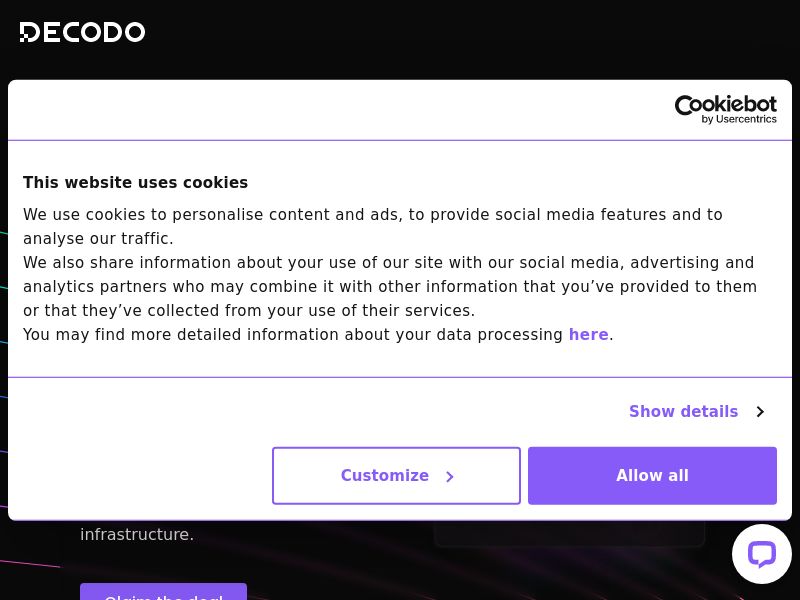Click the 'by Usercentrics' tagline under Cookiebot
Screen dimensions: 800x600
(739, 120)
